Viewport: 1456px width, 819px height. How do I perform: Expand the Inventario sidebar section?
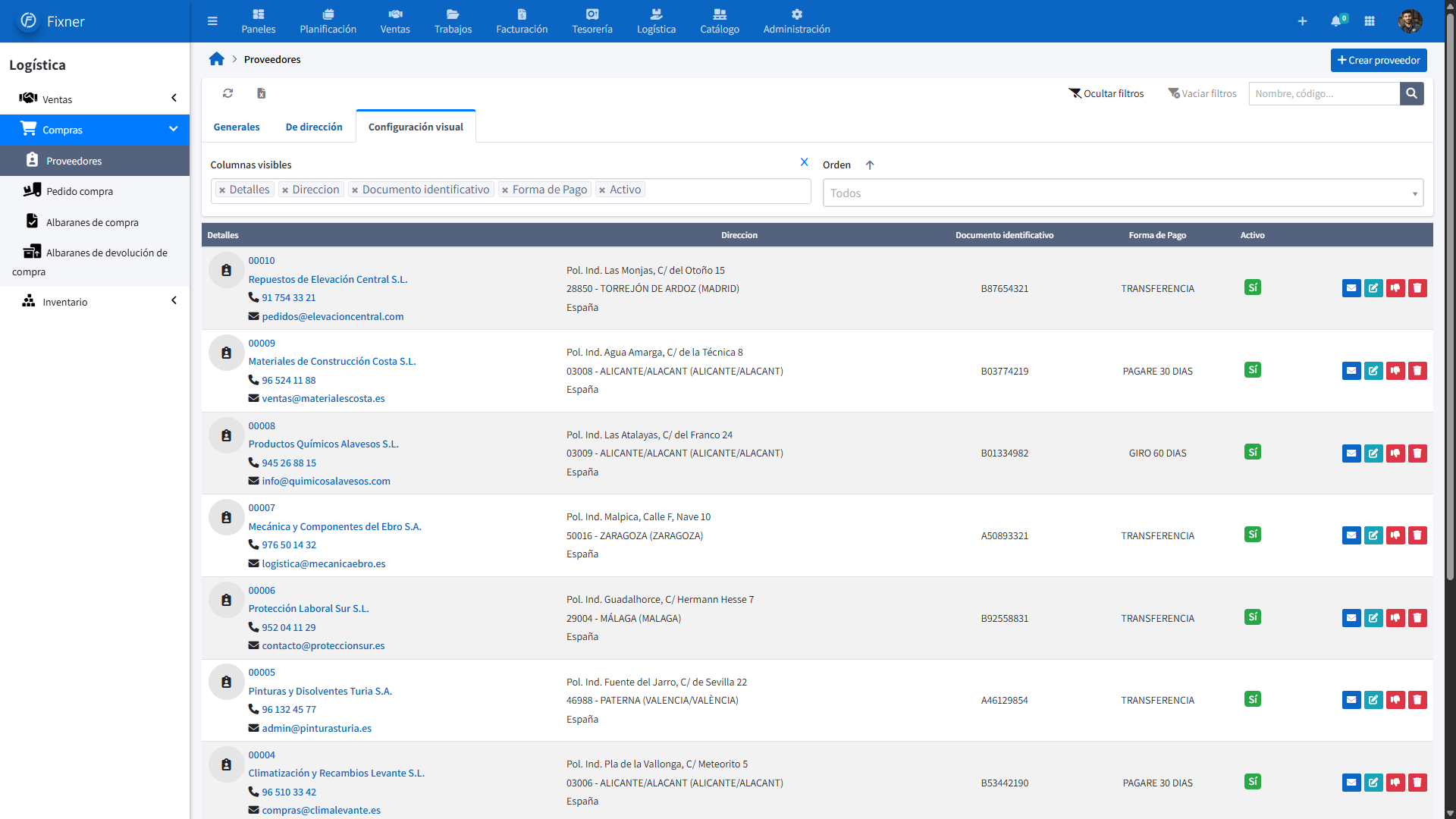point(173,301)
